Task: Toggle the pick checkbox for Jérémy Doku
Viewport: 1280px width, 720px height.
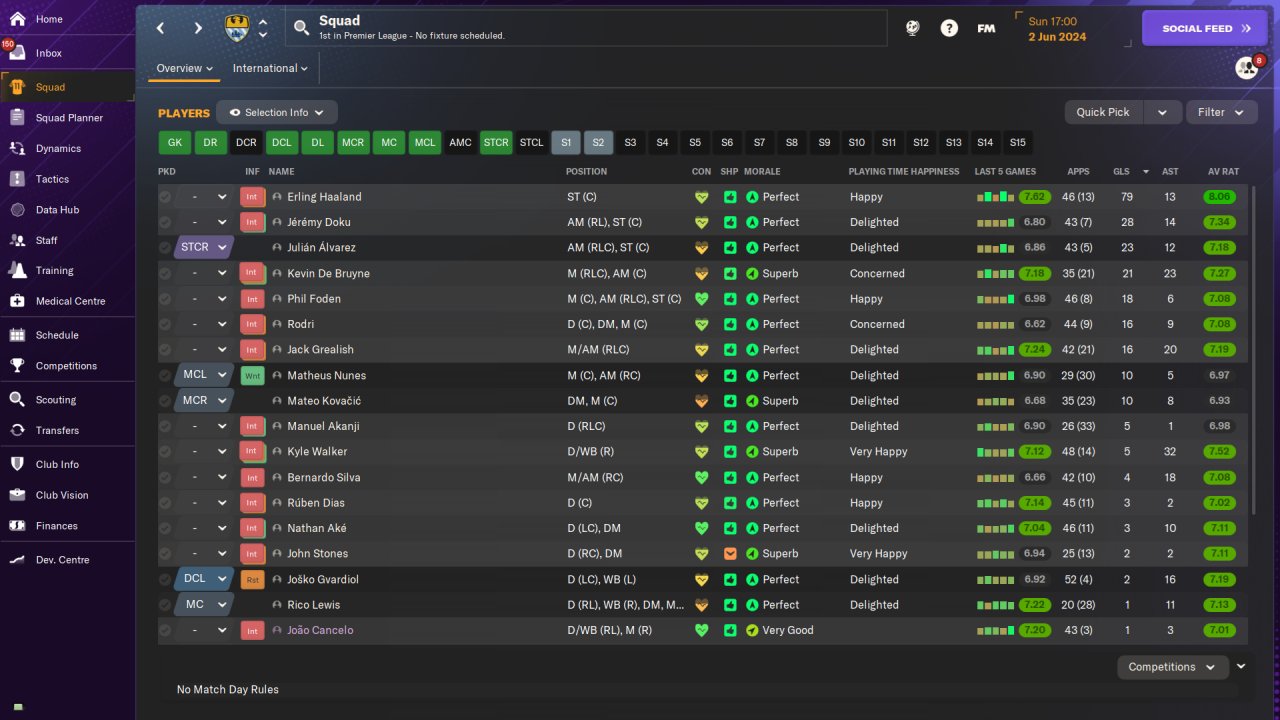Action: pyautogui.click(x=165, y=222)
